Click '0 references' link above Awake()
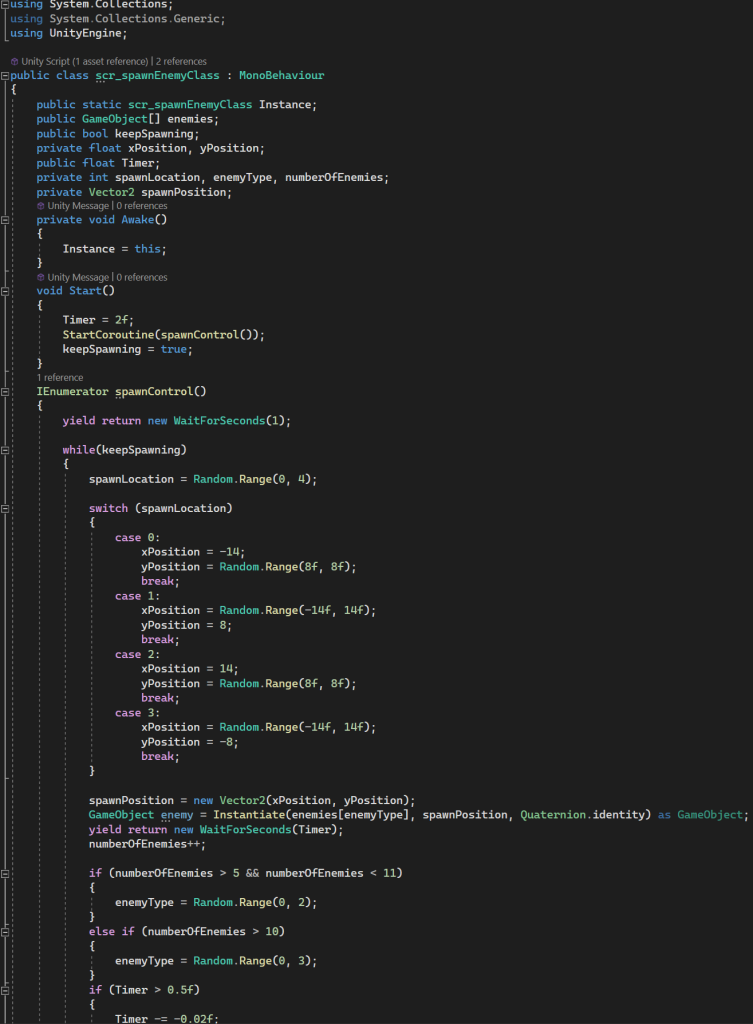Viewport: 753px width, 1024px height. pyautogui.click(x=141, y=206)
